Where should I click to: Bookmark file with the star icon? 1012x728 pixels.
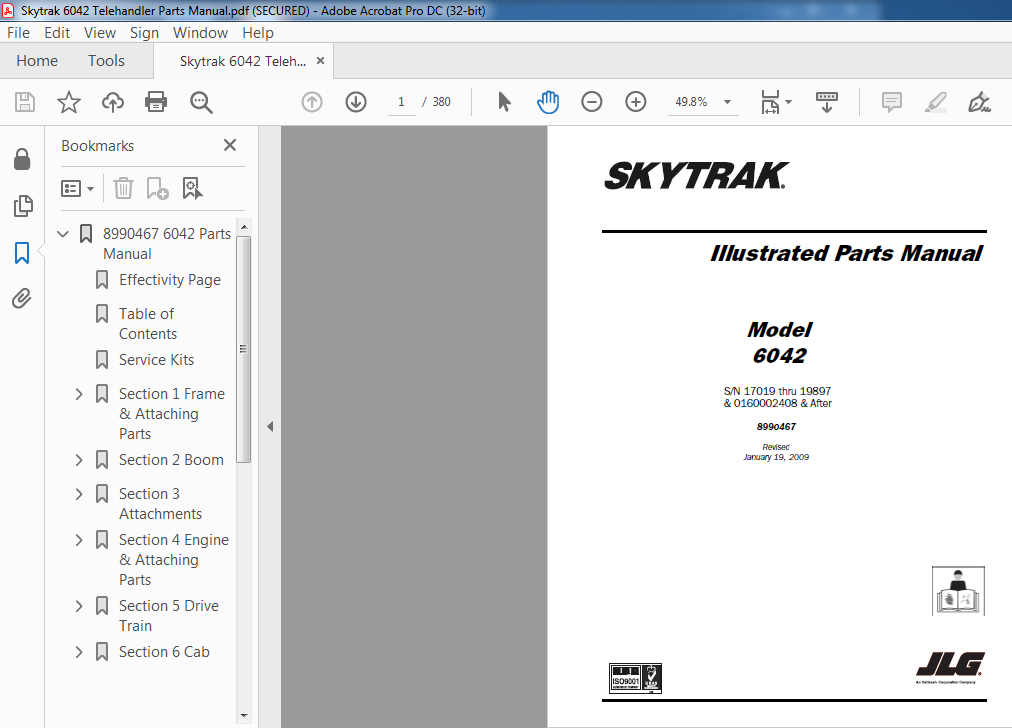tap(68, 102)
